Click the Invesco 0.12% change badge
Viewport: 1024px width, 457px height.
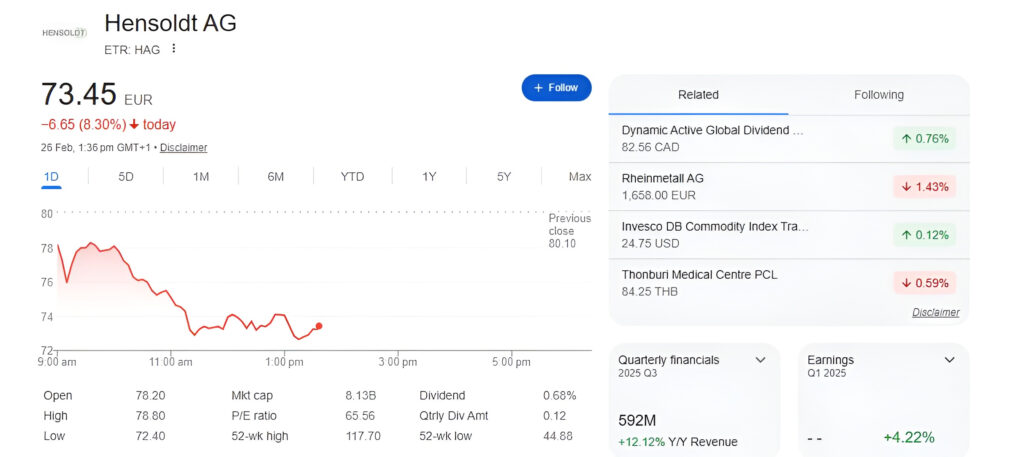click(924, 235)
